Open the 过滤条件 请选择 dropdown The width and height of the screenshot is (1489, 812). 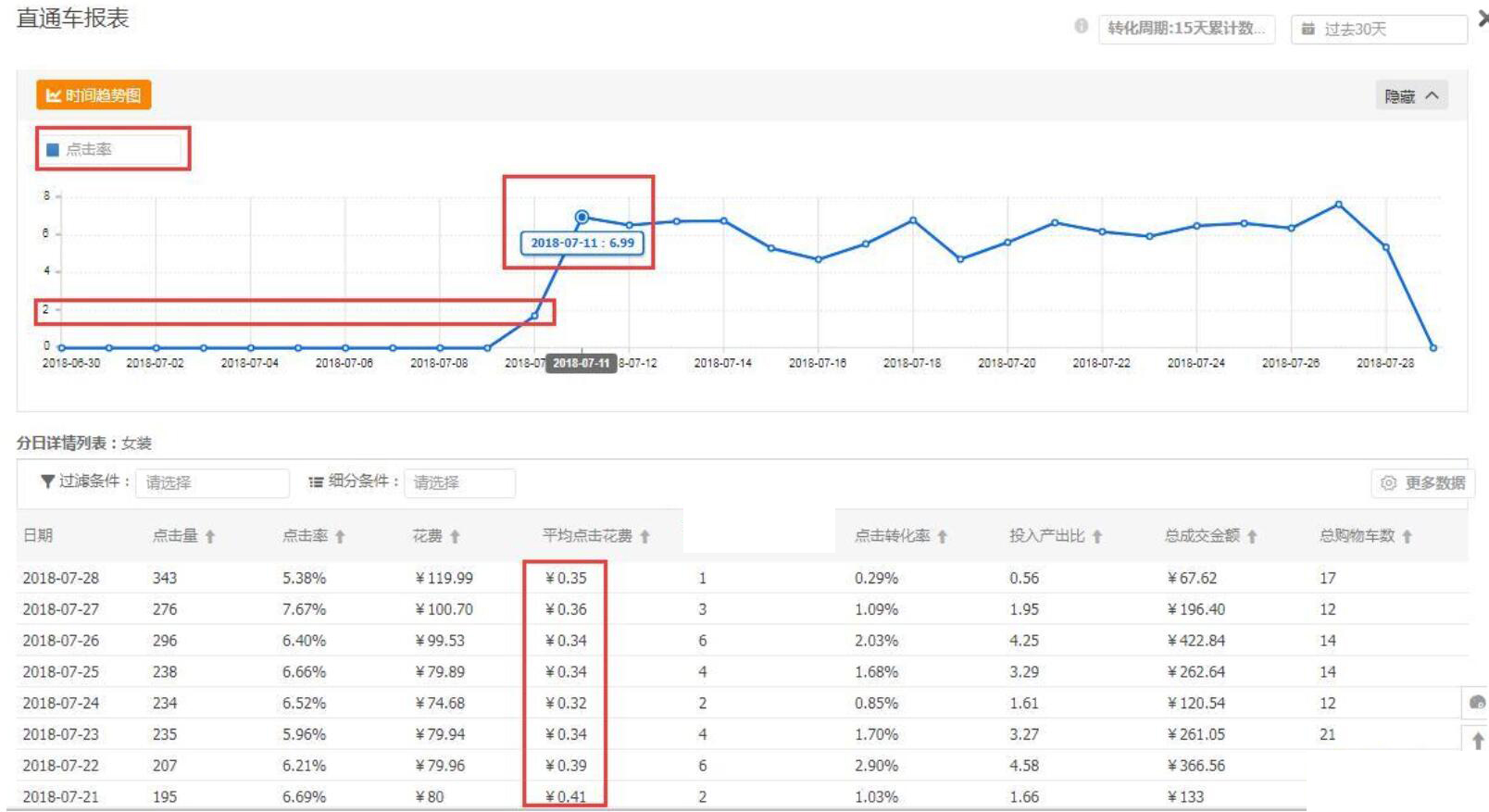tap(212, 482)
